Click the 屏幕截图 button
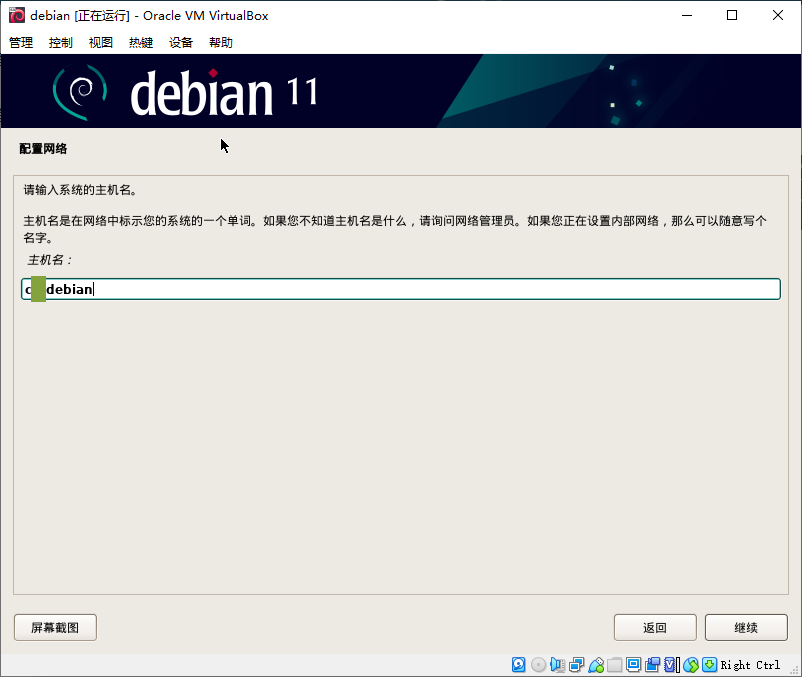The height and width of the screenshot is (677, 802). click(x=55, y=627)
